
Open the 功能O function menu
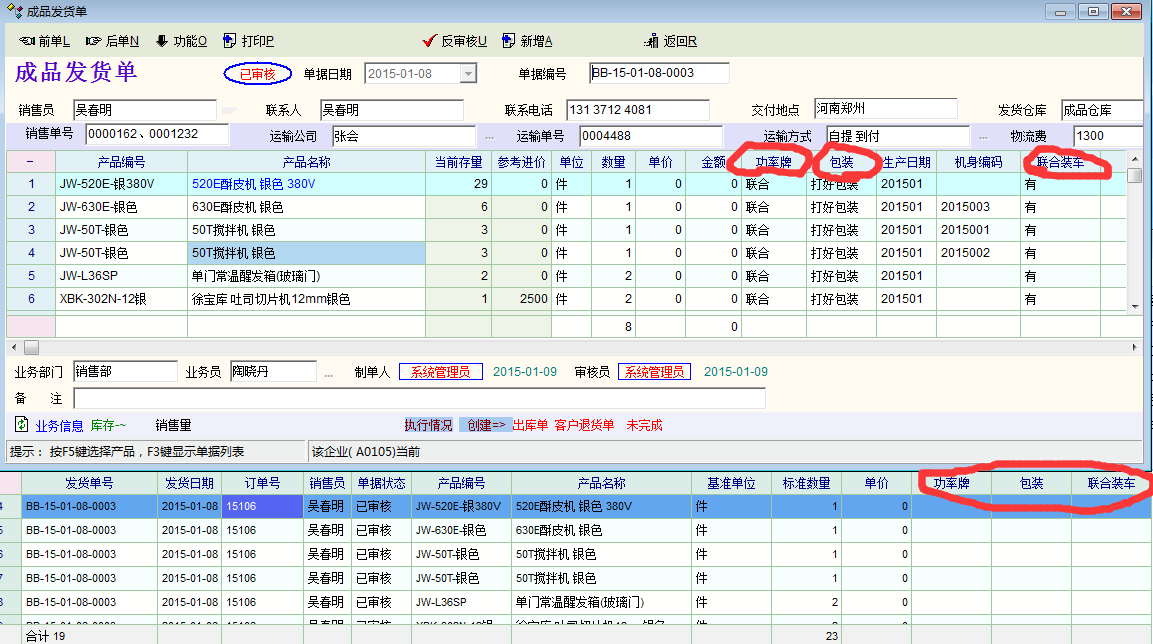(x=181, y=41)
